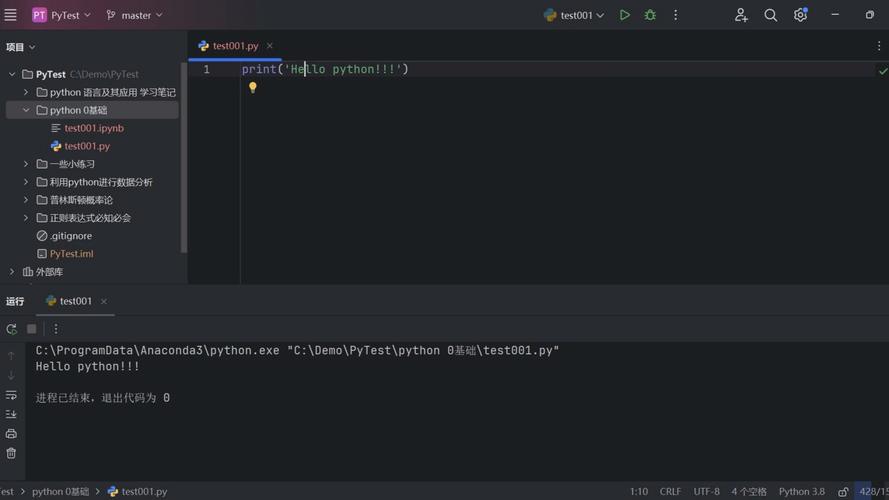
Task: Expand the 外部库 node
Action: (x=12, y=272)
